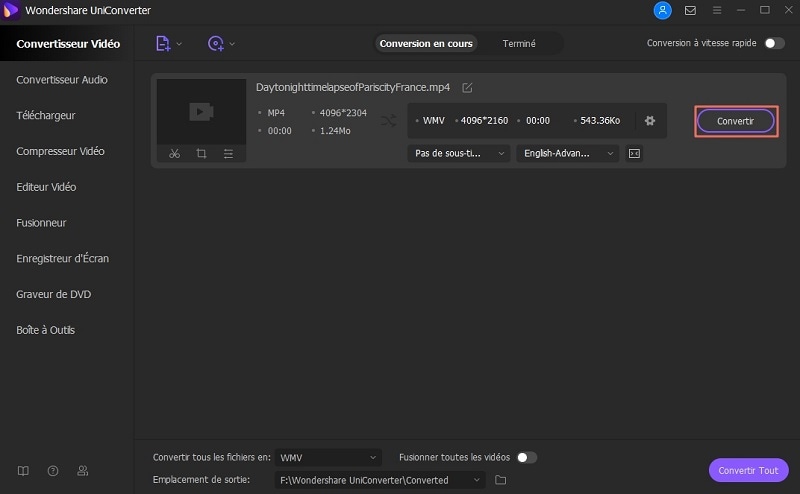Open Compresseur Vidéo in sidebar
Image resolution: width=800 pixels, height=494 pixels.
pos(60,151)
